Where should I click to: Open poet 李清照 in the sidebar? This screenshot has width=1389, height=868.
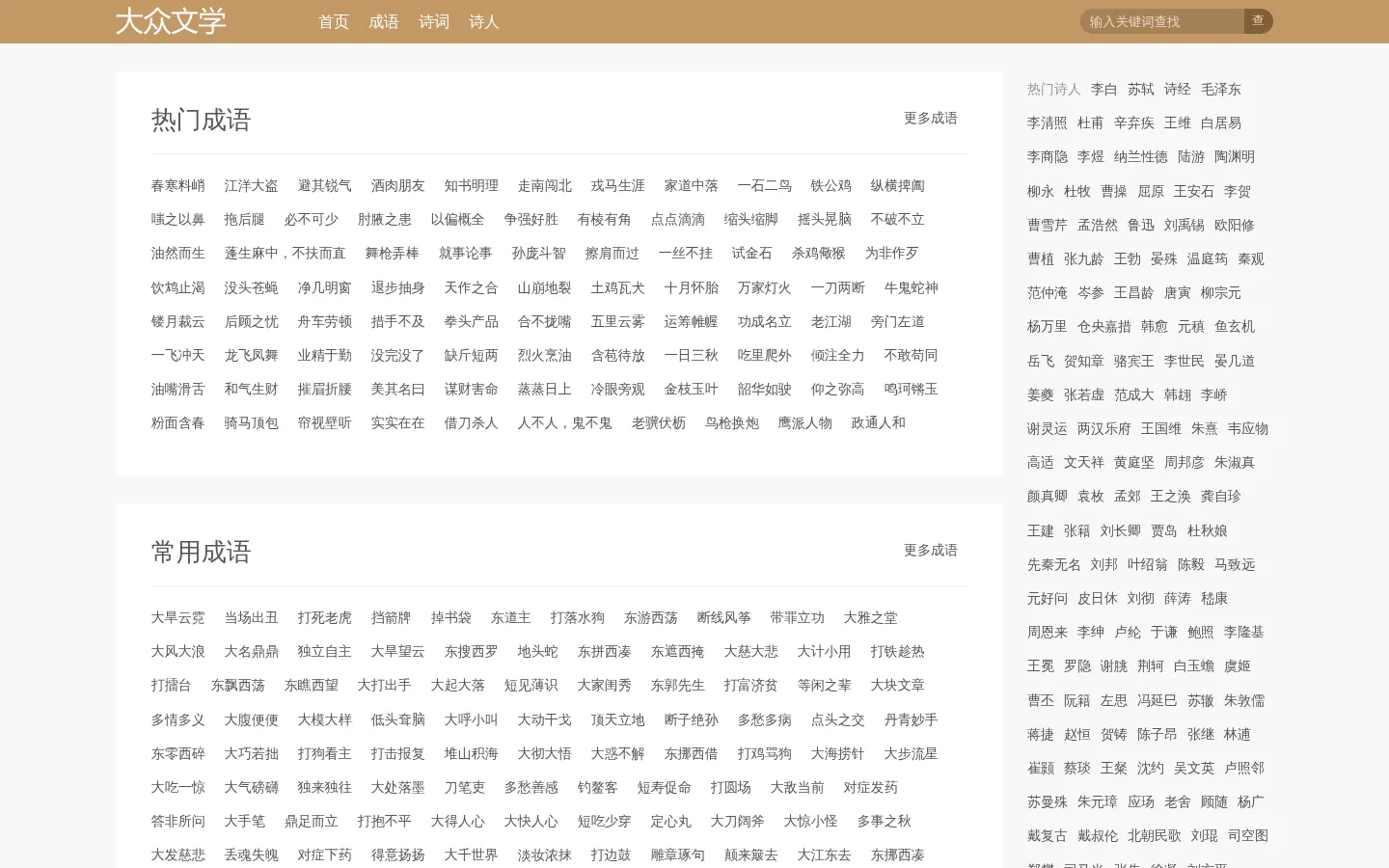[x=1048, y=122]
